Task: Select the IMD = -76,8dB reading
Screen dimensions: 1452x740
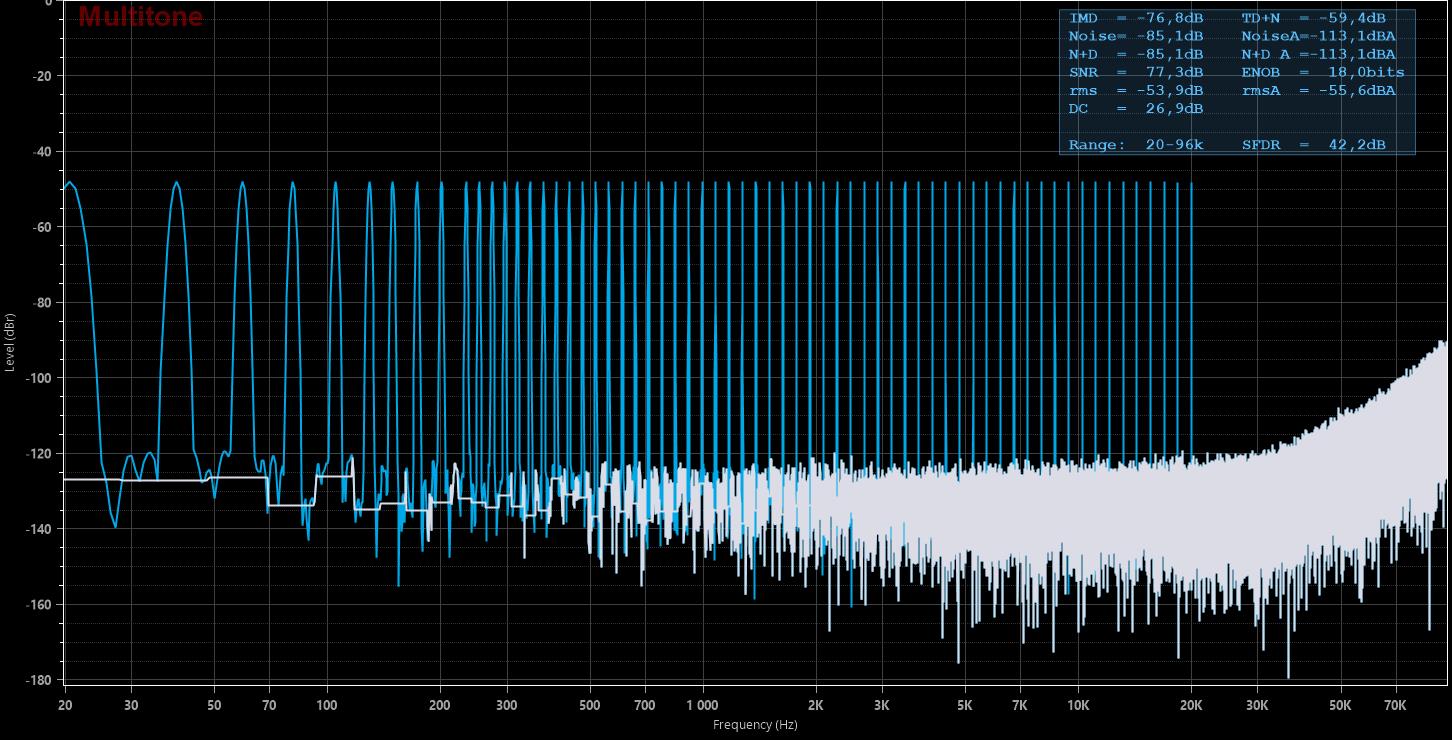Action: coord(1136,18)
